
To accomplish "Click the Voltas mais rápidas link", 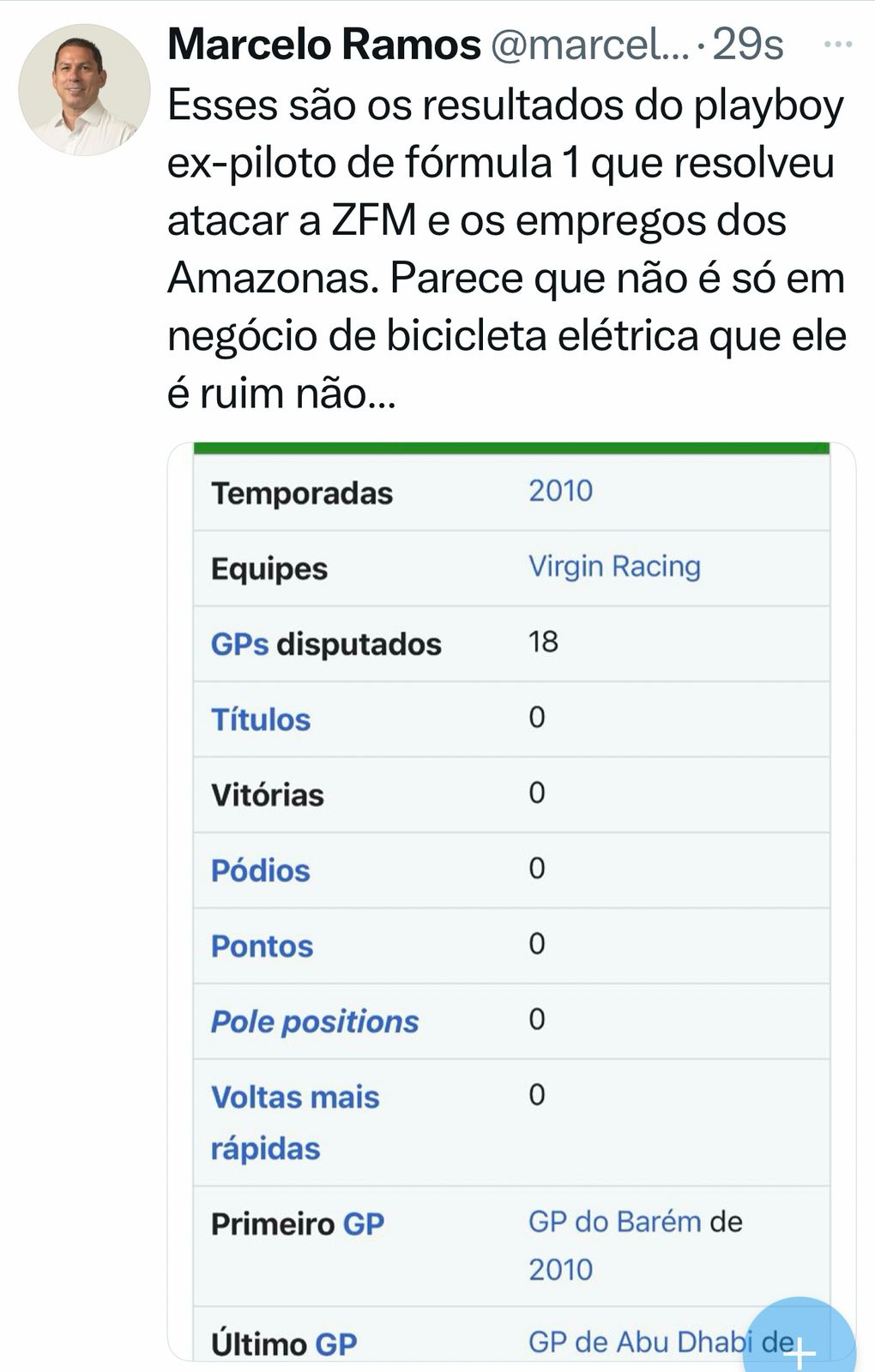I will (x=294, y=1122).
